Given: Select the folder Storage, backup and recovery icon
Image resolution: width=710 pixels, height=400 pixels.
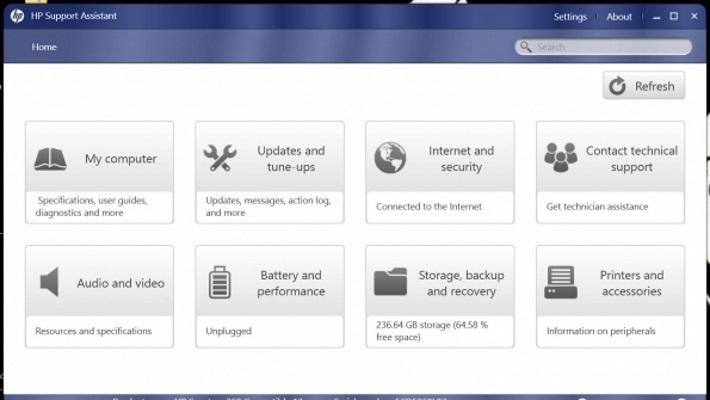Looking at the screenshot, I should [390, 282].
